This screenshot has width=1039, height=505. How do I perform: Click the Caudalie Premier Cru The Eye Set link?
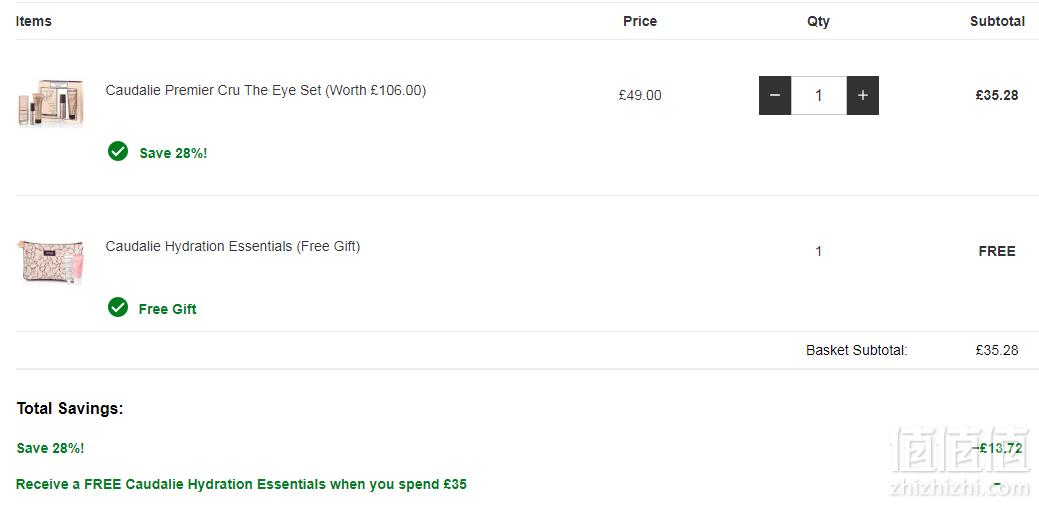tap(266, 90)
